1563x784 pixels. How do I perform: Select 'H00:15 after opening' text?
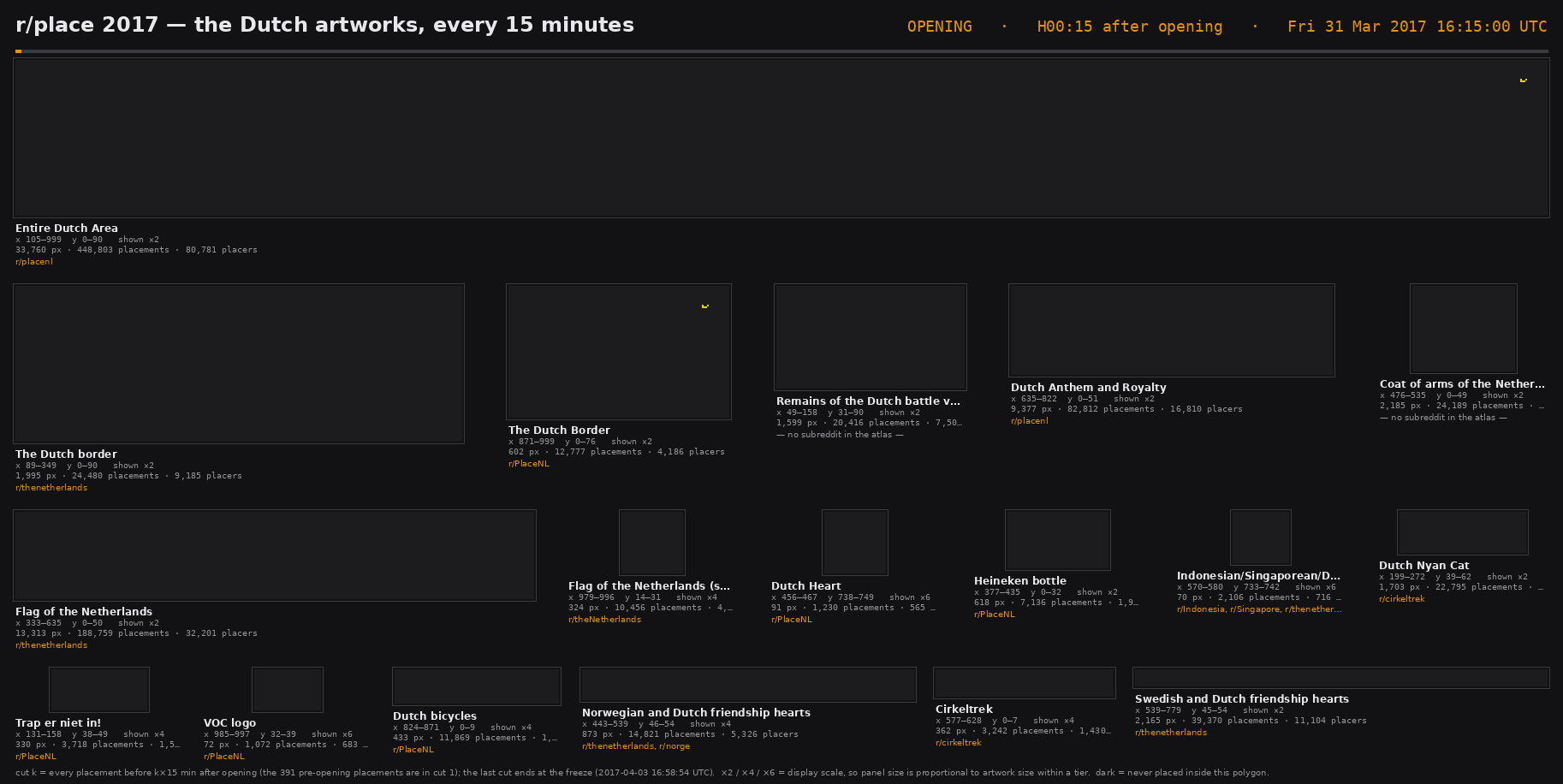[1130, 27]
